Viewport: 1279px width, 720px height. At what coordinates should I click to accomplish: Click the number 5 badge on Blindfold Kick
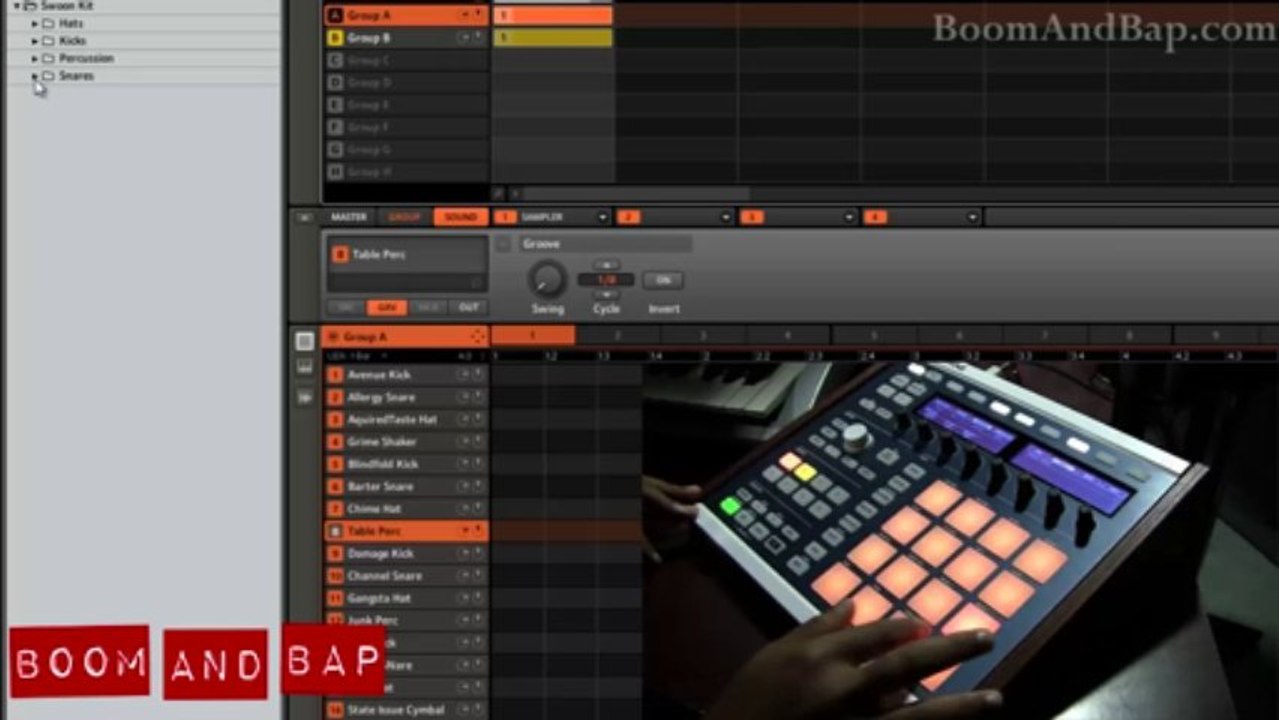coord(336,464)
